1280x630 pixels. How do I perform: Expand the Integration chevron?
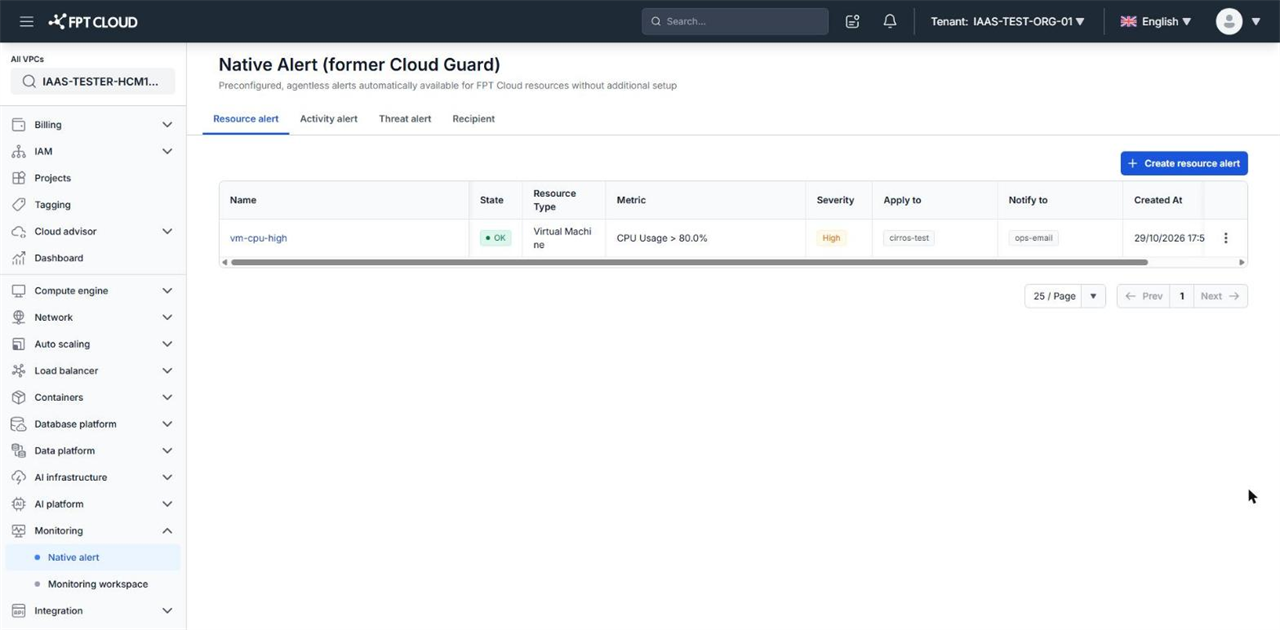tap(167, 611)
